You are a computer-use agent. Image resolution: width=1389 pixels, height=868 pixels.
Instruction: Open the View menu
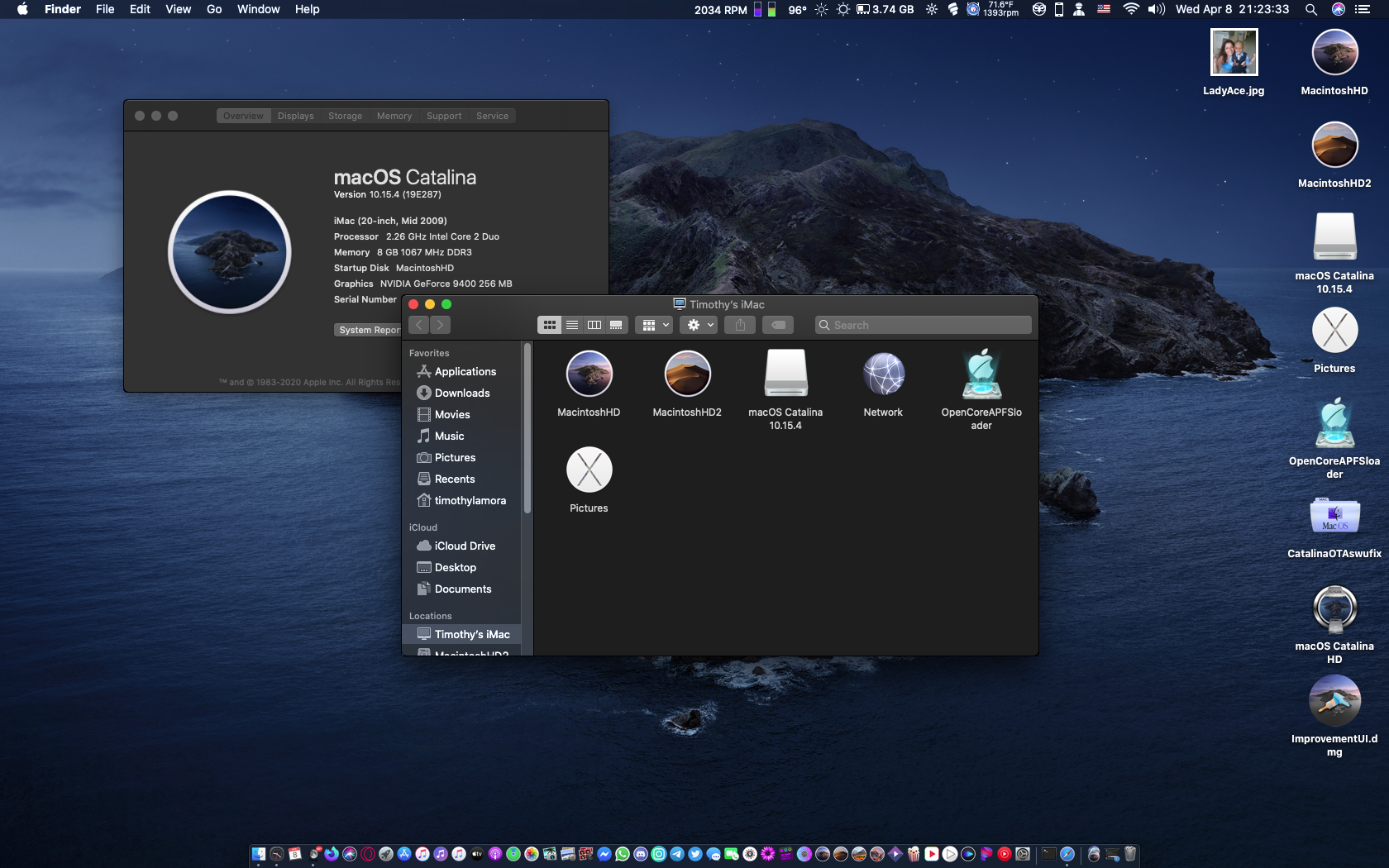[x=178, y=9]
